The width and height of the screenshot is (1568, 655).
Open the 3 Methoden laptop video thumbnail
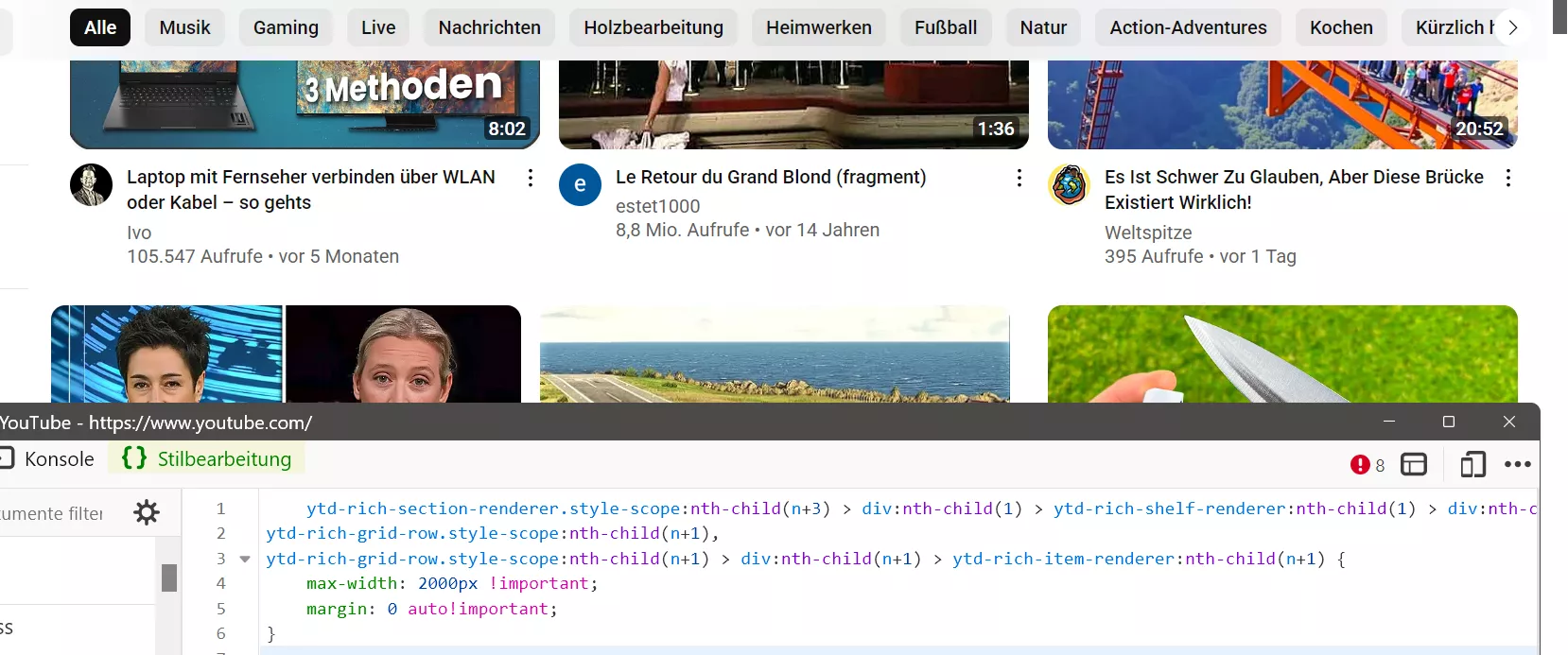pos(305,104)
